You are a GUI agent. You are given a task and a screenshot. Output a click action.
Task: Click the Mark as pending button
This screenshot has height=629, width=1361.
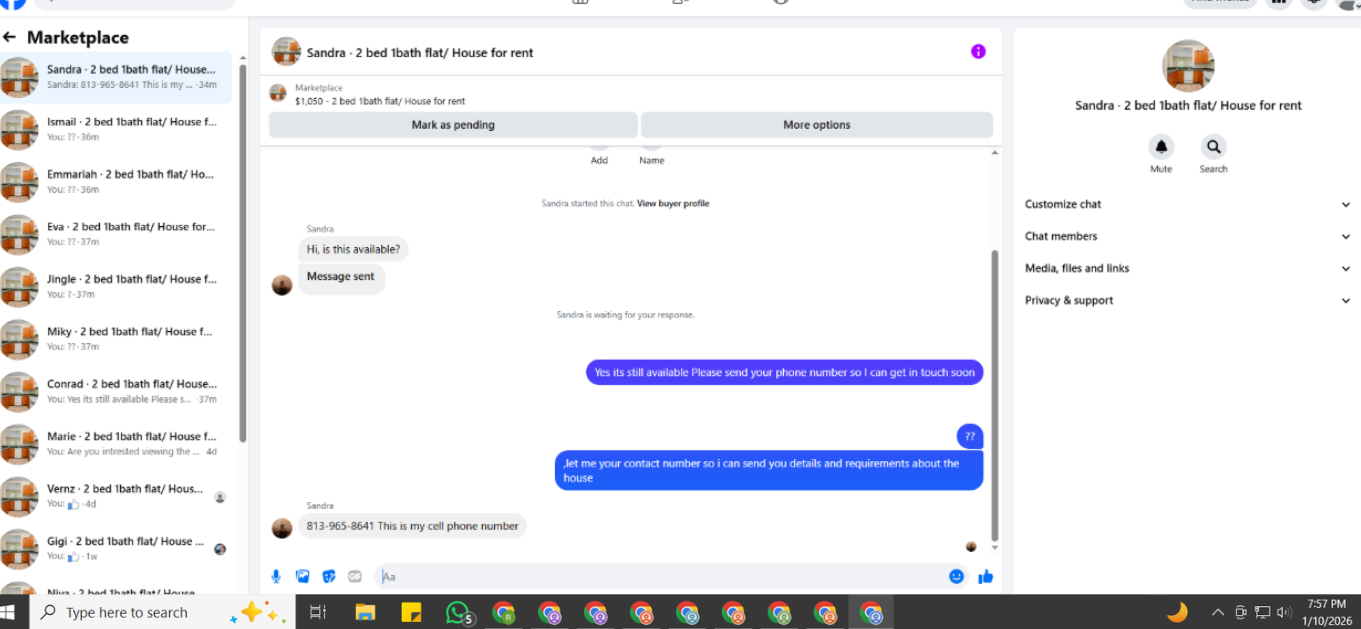click(x=453, y=125)
